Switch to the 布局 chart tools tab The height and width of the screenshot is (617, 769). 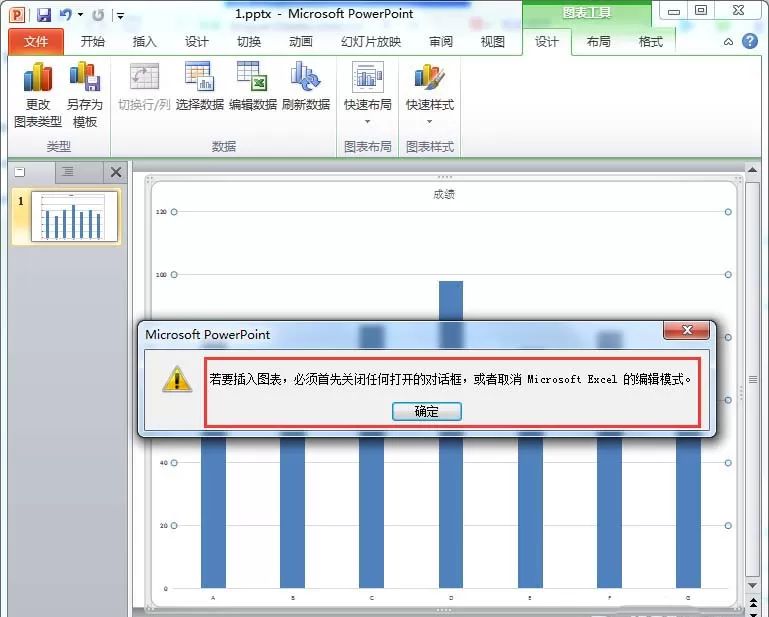coord(598,42)
